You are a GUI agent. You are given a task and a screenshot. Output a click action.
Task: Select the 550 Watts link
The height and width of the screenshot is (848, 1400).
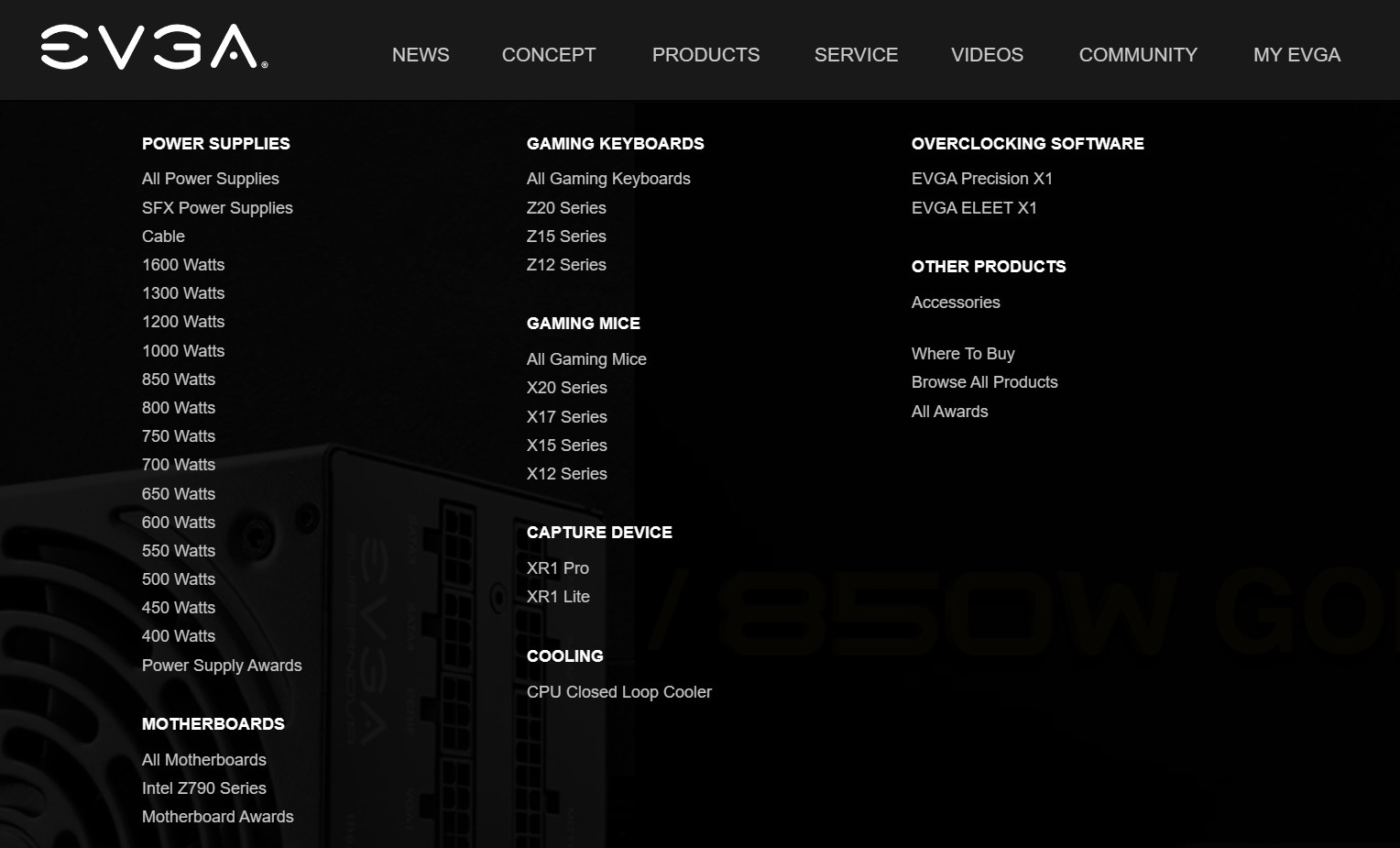pyautogui.click(x=179, y=551)
